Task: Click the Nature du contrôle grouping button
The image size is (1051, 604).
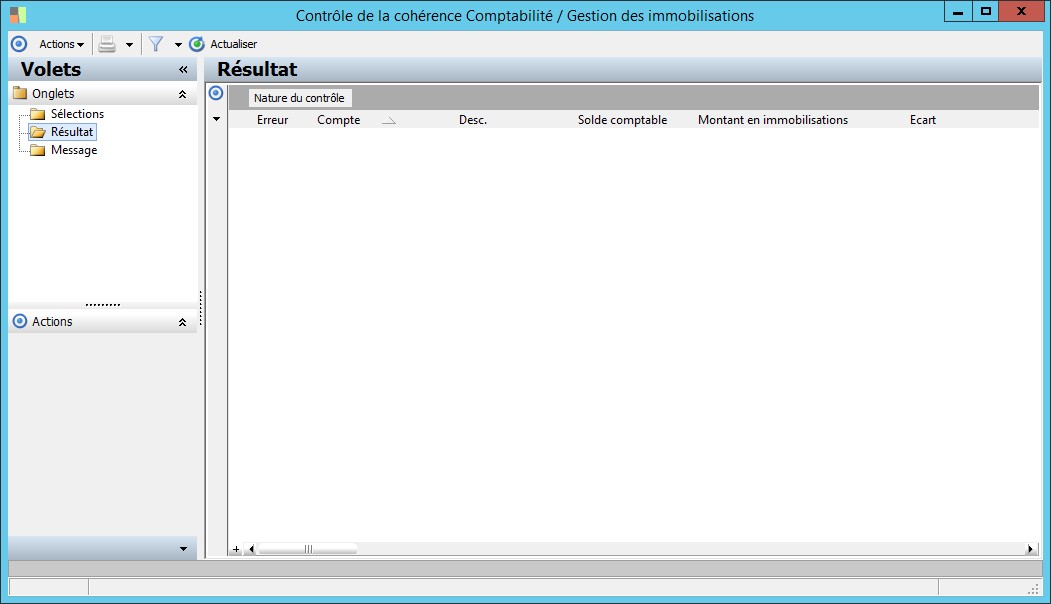Action: [300, 98]
